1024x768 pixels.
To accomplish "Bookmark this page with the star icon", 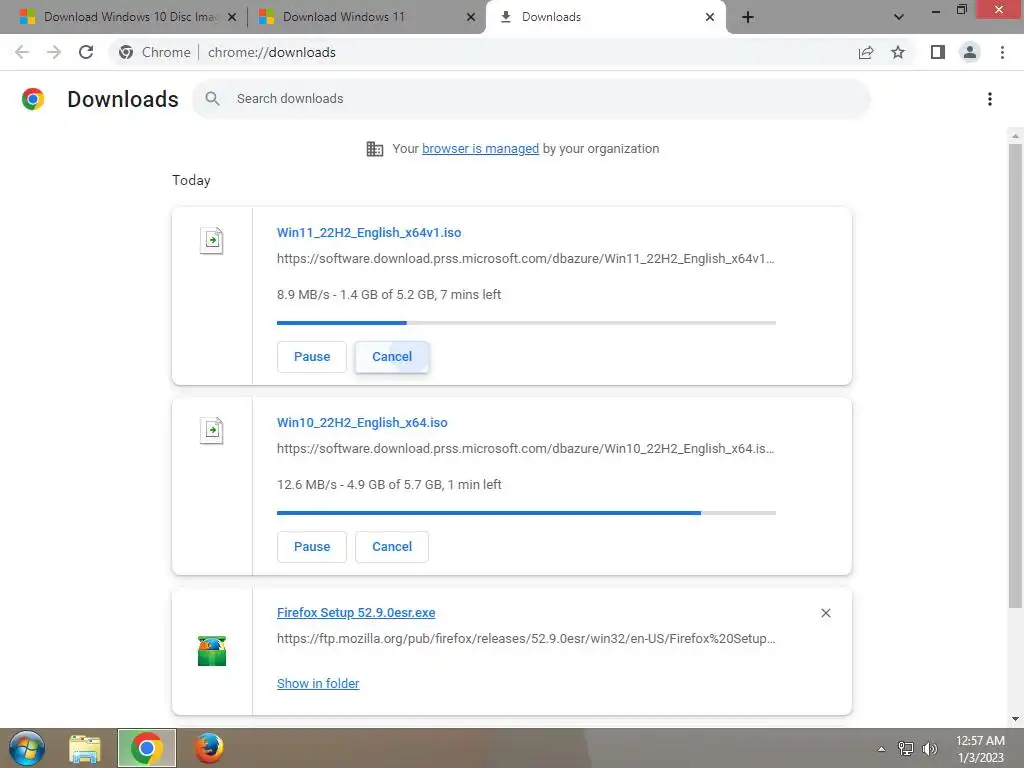I will tap(898, 52).
